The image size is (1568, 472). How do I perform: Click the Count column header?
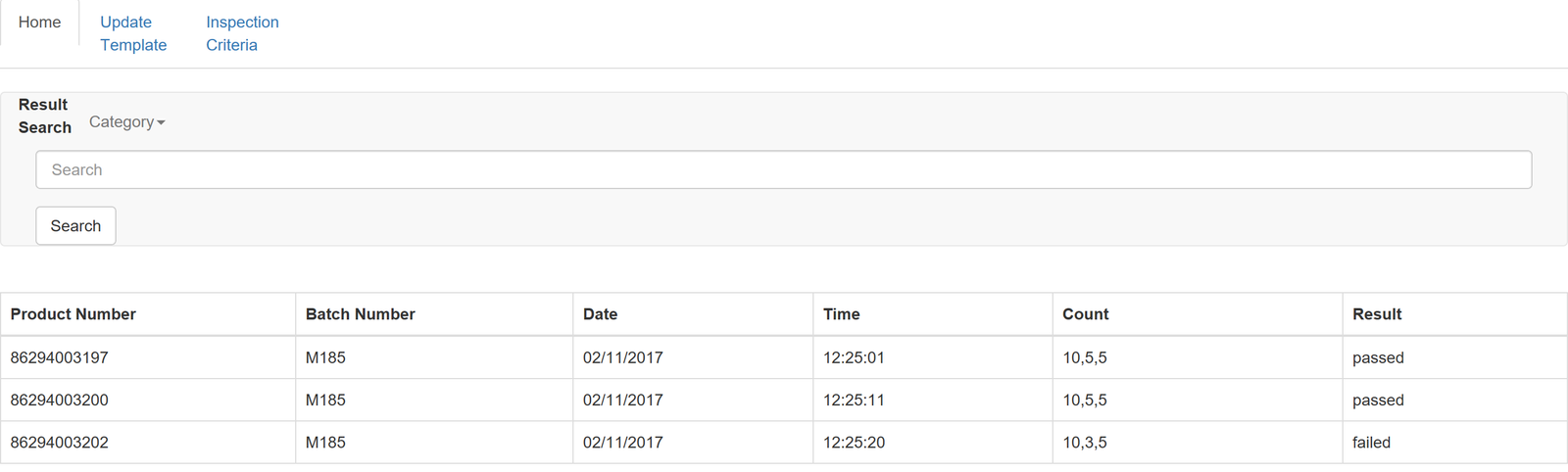click(1086, 314)
